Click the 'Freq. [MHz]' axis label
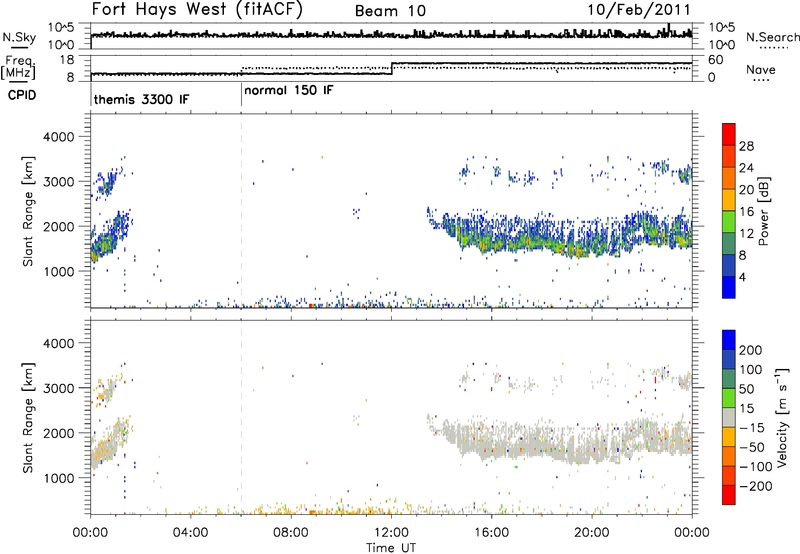 (19, 68)
